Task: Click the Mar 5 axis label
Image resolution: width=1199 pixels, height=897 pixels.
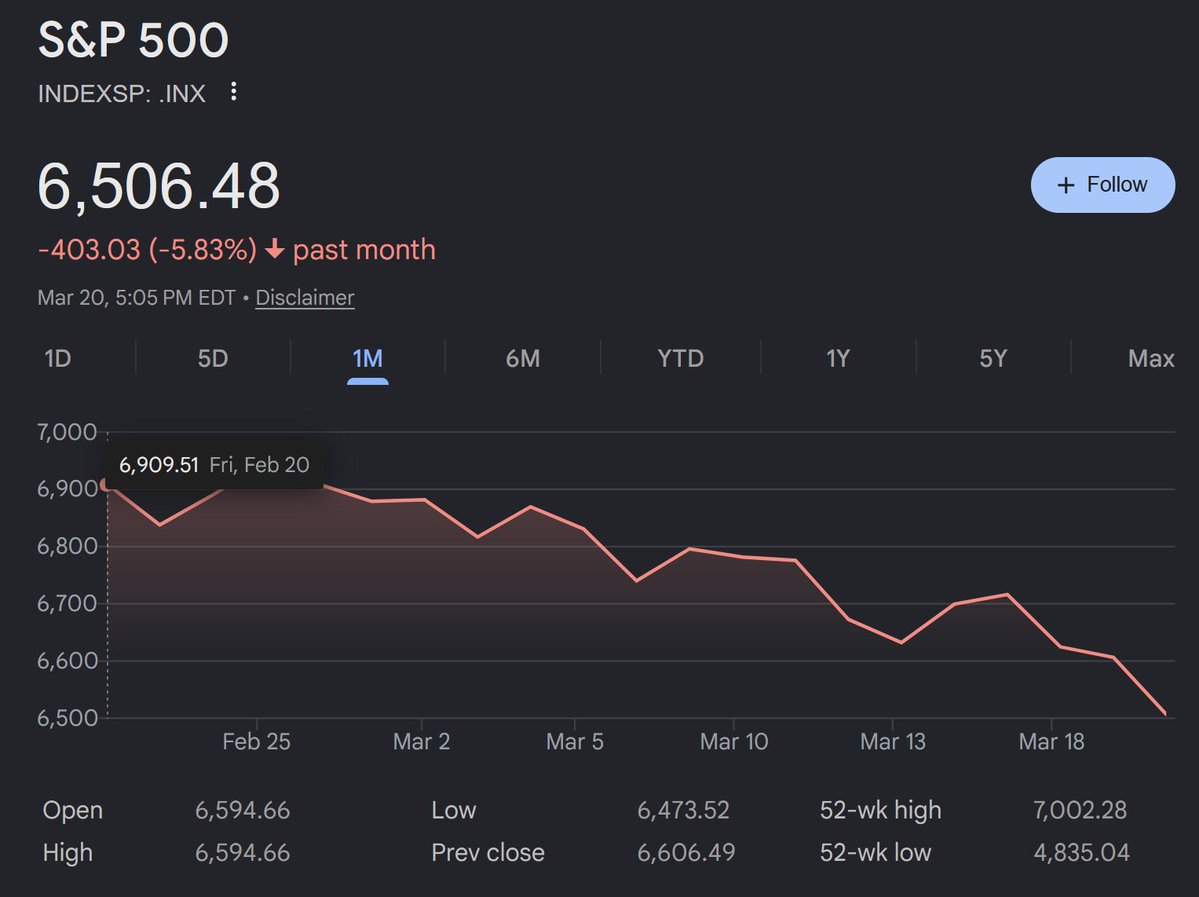Action: coord(574,741)
